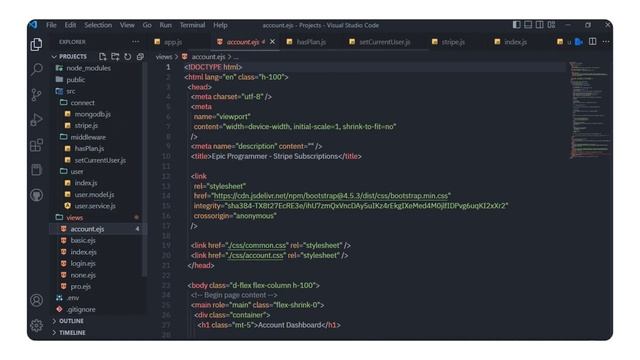Screen dimensions: 640x360
Task: Open the Selection menu
Action: (x=98, y=25)
